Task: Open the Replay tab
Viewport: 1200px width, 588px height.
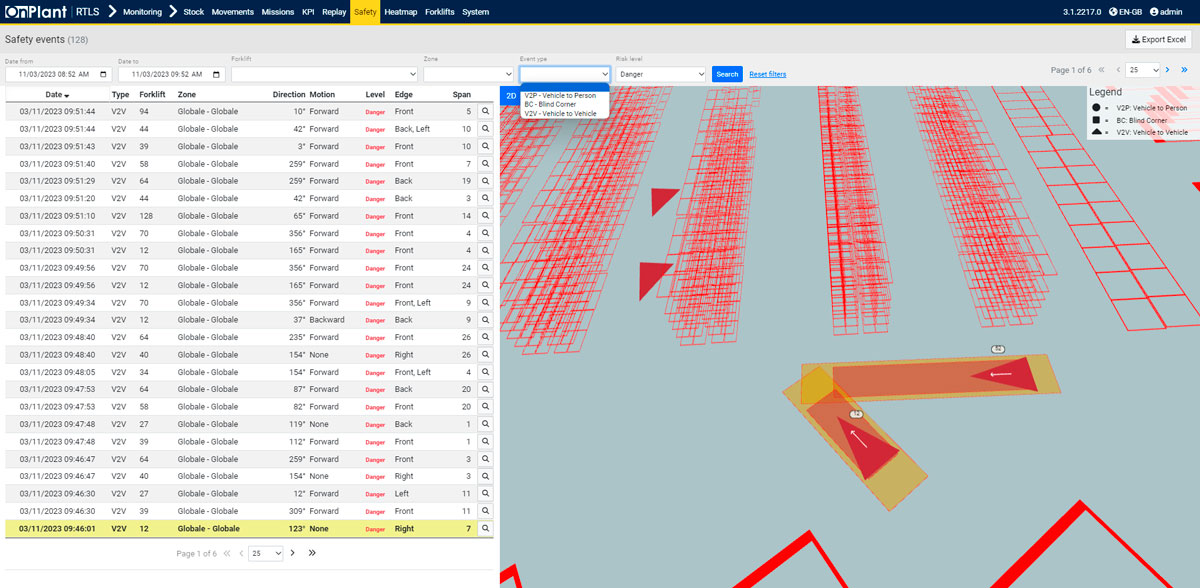Action: pyautogui.click(x=333, y=12)
